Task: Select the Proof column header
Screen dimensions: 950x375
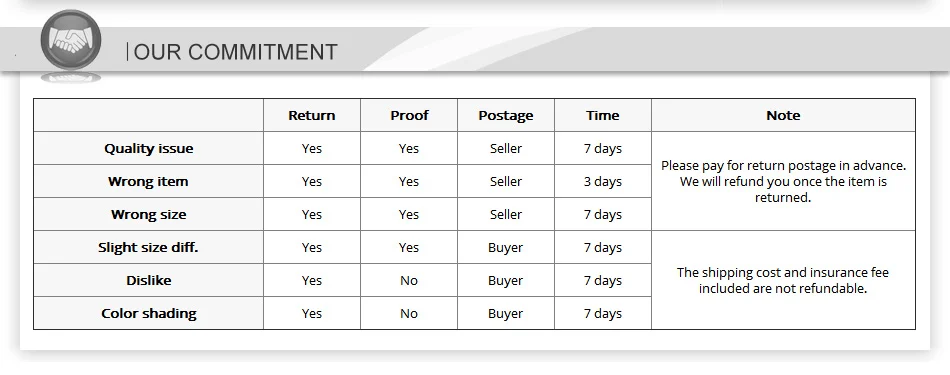Action: coord(409,115)
